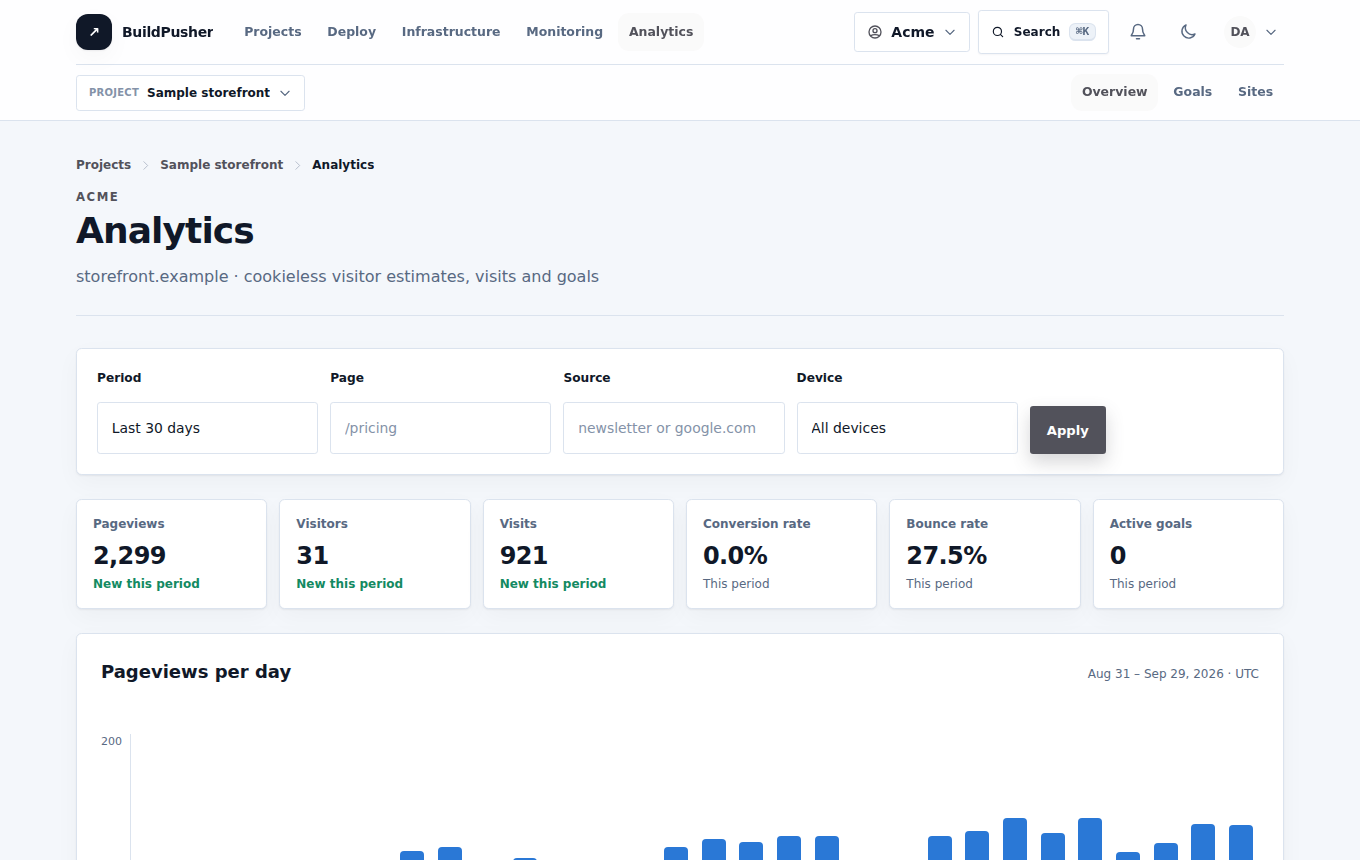
Task: Select the Bounce rate 27.5% card
Action: (985, 554)
